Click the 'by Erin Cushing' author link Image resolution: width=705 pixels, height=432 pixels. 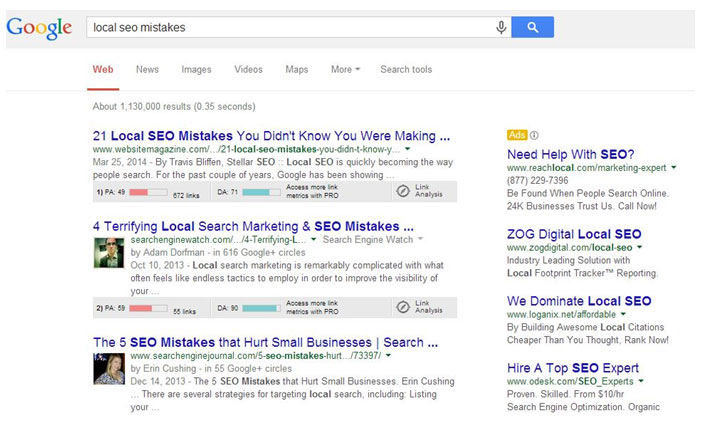point(163,369)
